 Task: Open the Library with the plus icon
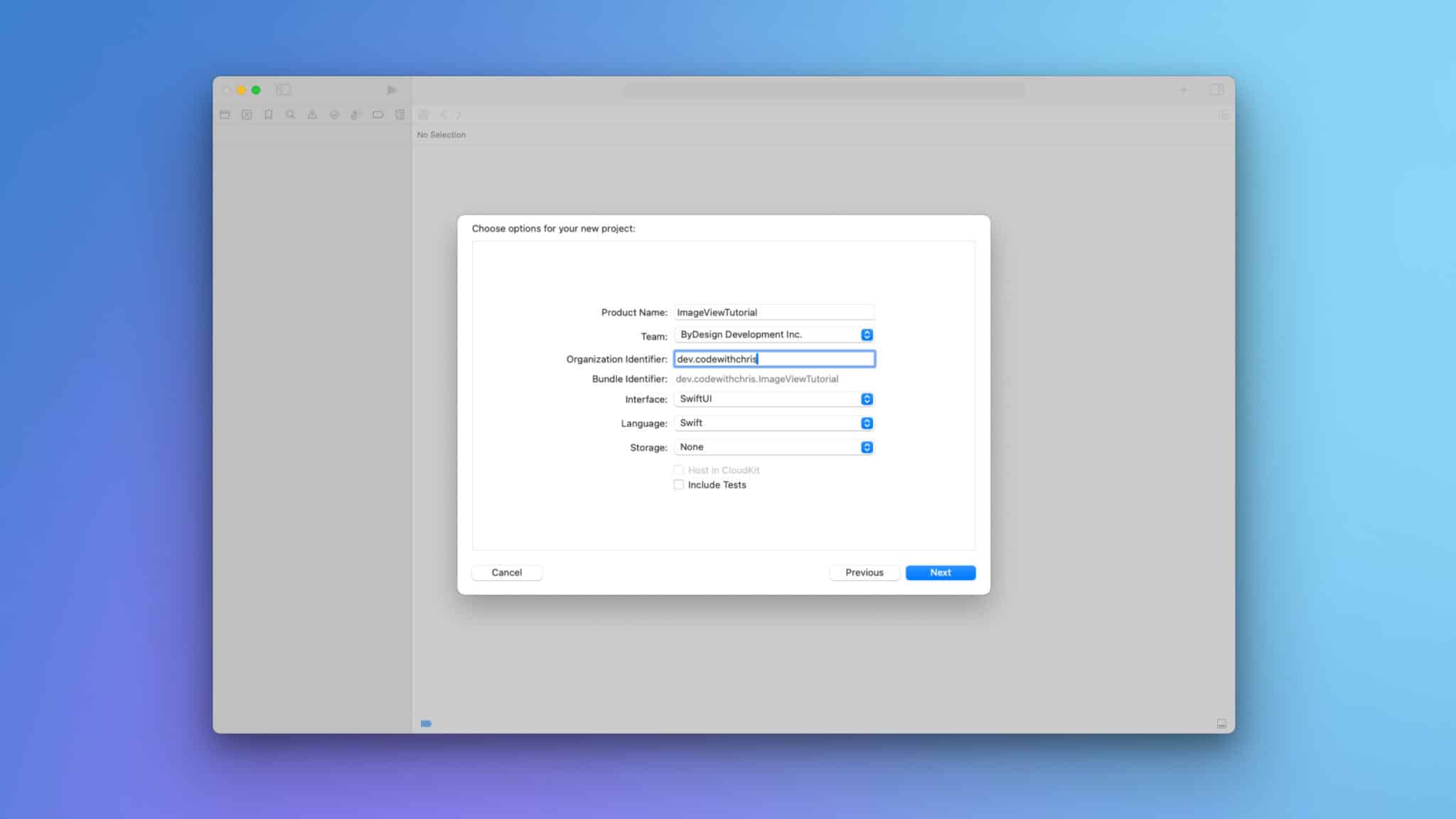click(1184, 90)
